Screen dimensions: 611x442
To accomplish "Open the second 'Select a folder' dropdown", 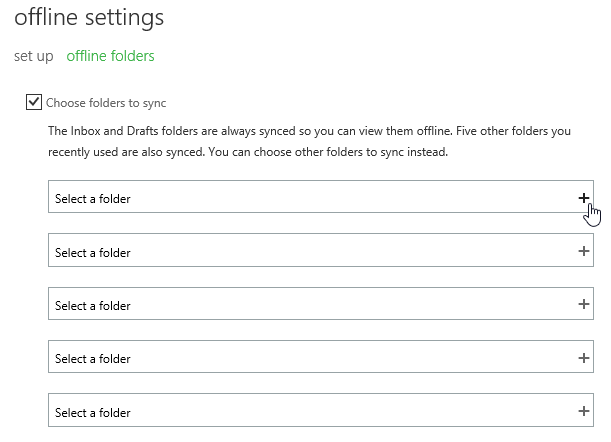I will coord(300,252).
